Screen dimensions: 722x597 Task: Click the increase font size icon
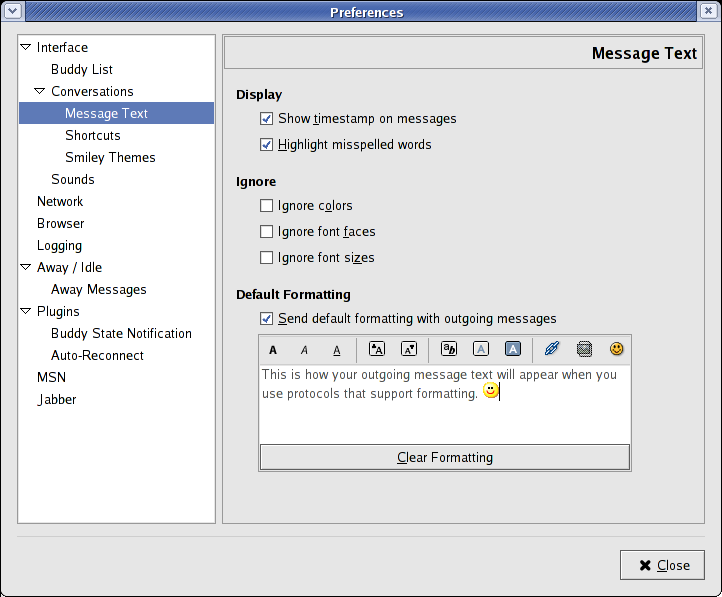pyautogui.click(x=377, y=349)
